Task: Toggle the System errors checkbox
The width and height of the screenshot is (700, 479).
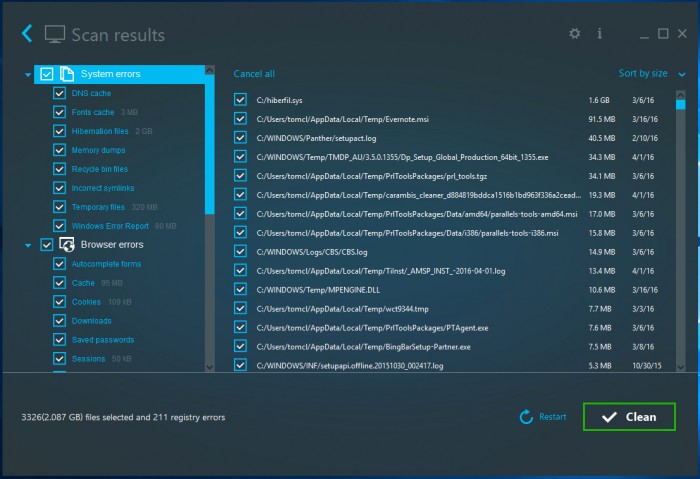Action: click(x=47, y=74)
